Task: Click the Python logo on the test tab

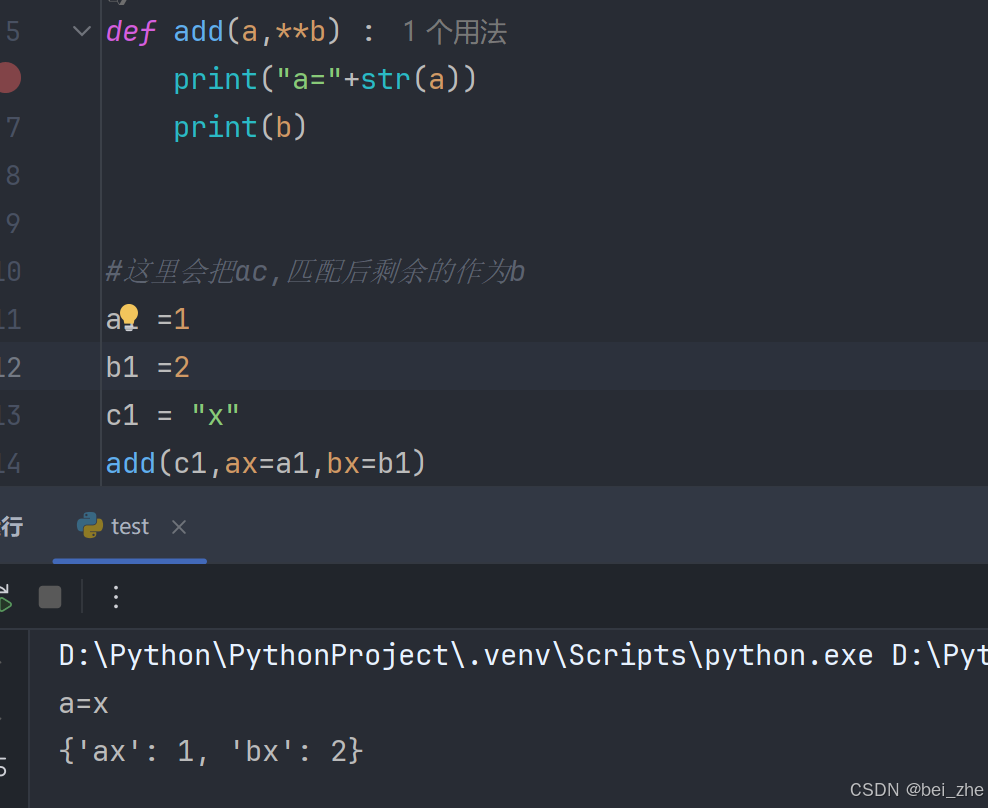Action: pyautogui.click(x=89, y=525)
